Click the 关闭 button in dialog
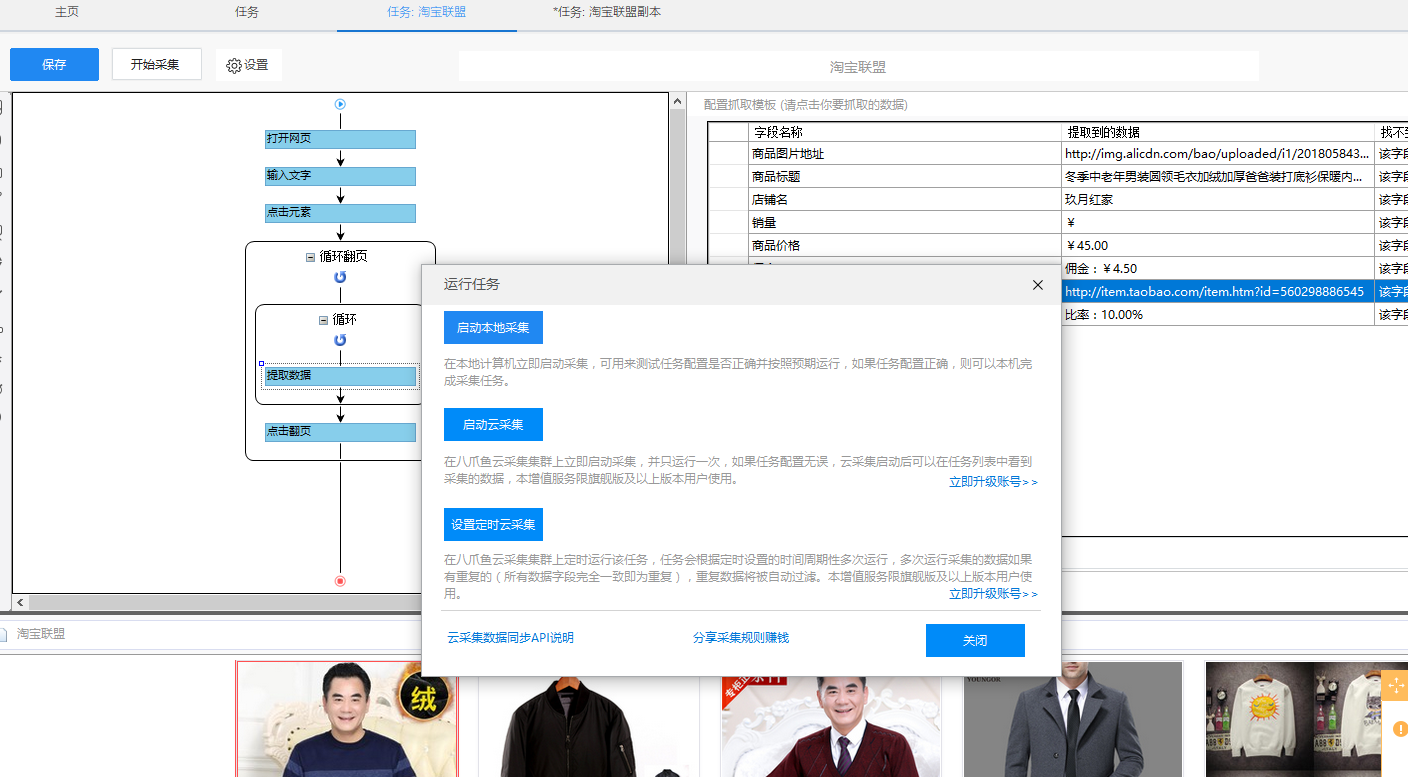The width and height of the screenshot is (1408, 777). tap(975, 640)
